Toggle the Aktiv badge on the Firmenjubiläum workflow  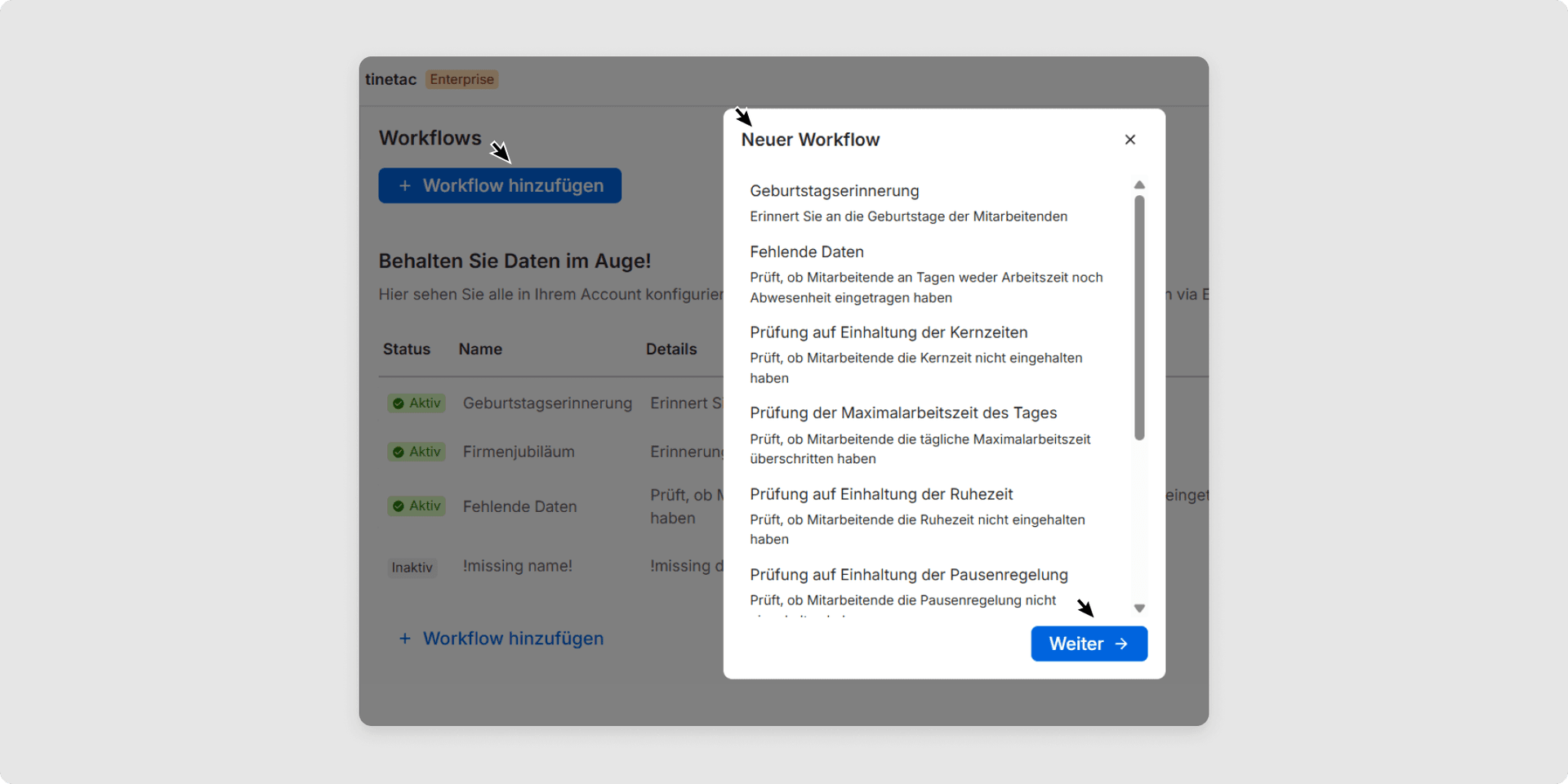coord(416,452)
